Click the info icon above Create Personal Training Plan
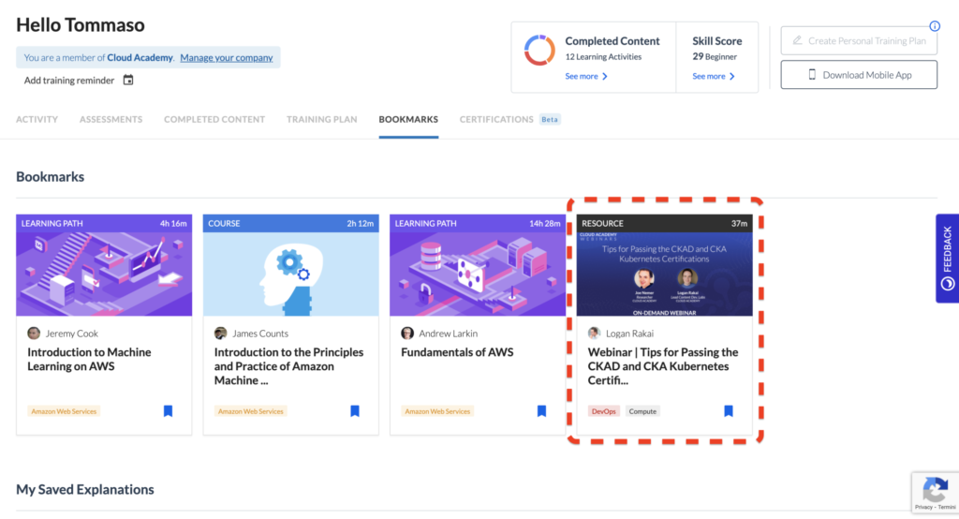The width and height of the screenshot is (959, 519). tap(935, 26)
